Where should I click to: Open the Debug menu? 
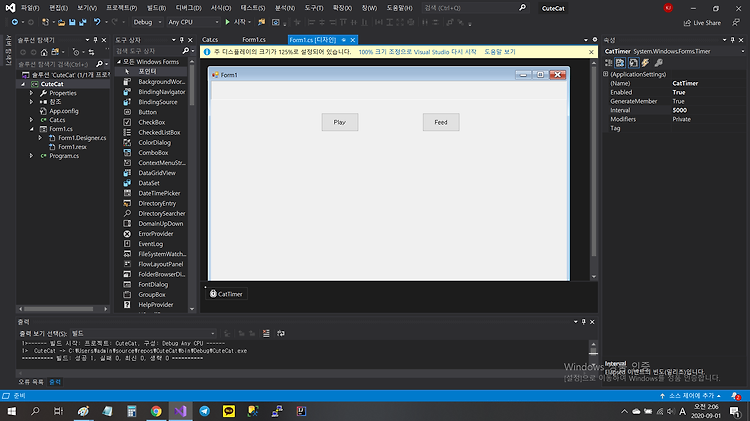point(188,8)
